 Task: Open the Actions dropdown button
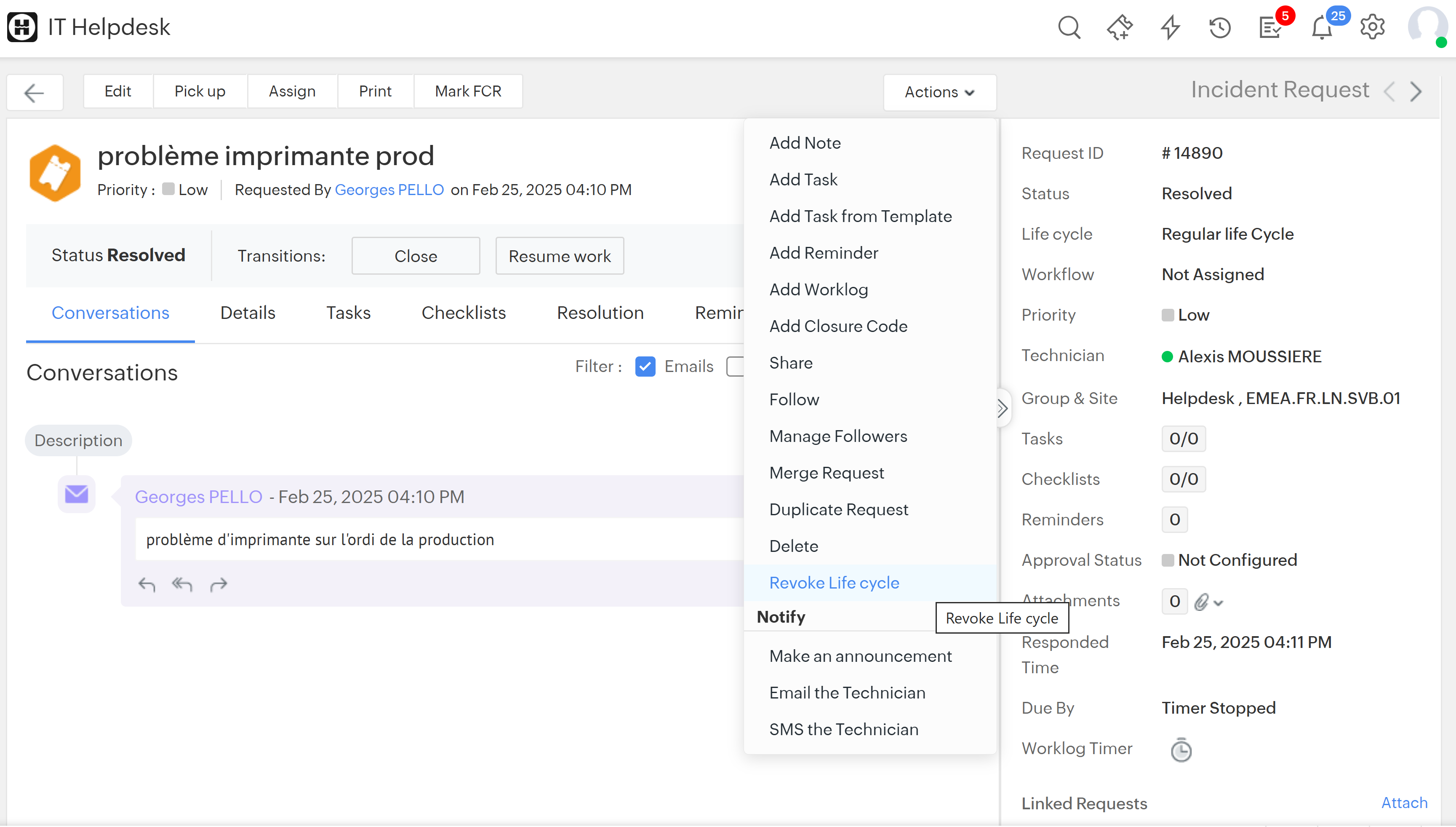click(x=939, y=92)
